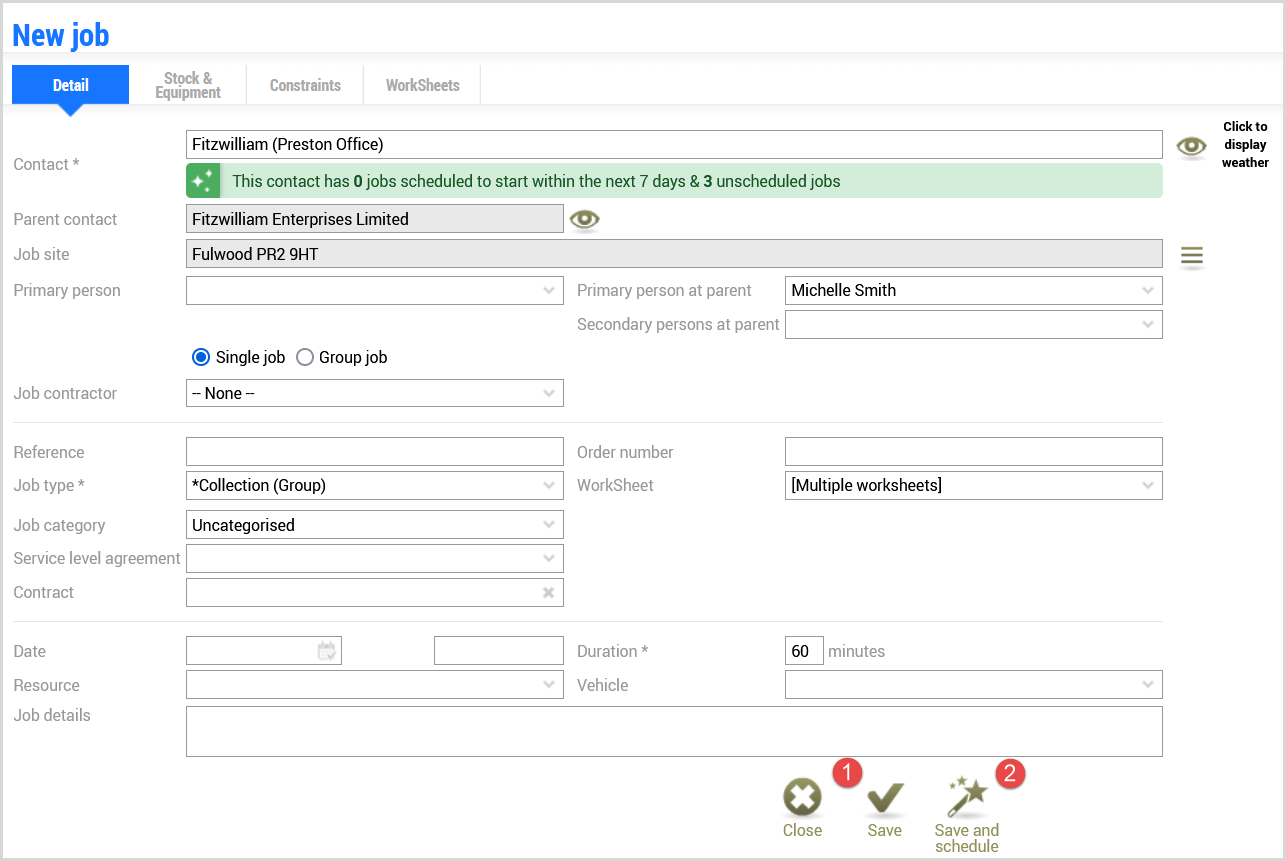Open the Job contractor dropdown
Screen dimensions: 1286x861
point(375,393)
